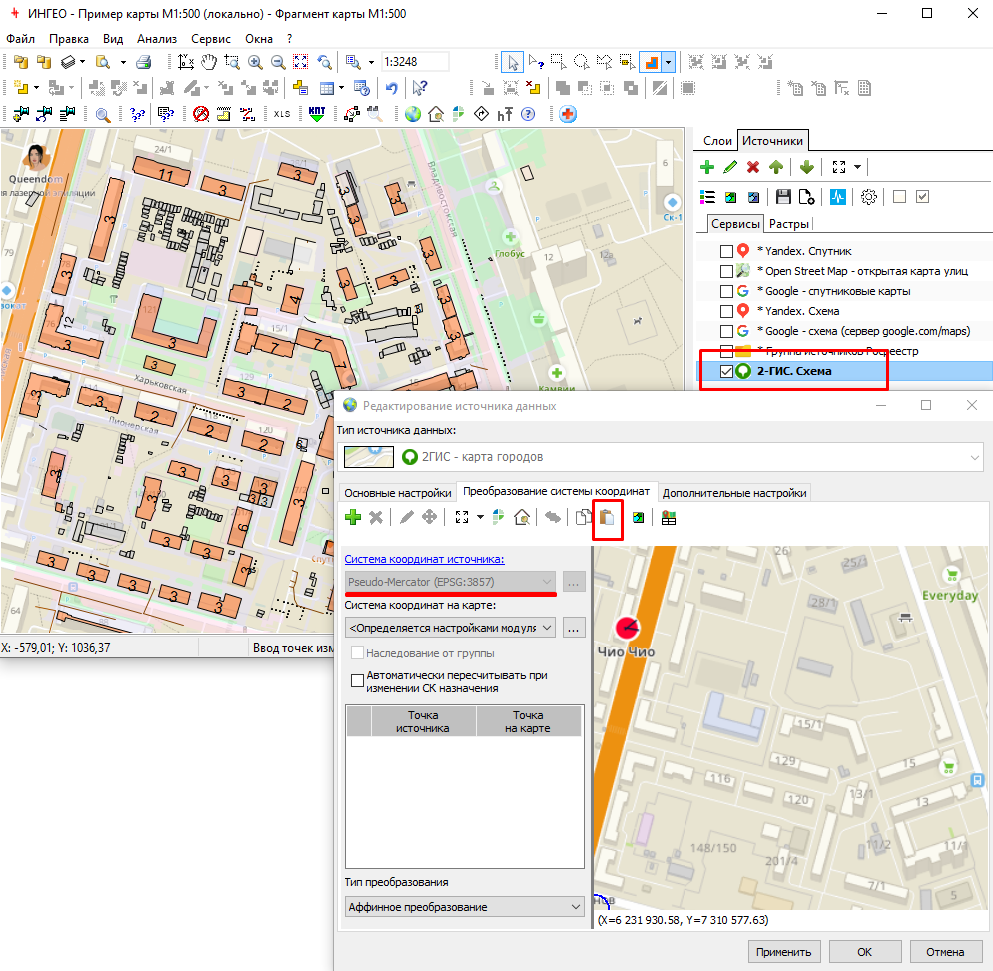This screenshot has width=993, height=971.
Task: Enable the Yandex. Спутник source checkbox
Action: click(x=726, y=251)
